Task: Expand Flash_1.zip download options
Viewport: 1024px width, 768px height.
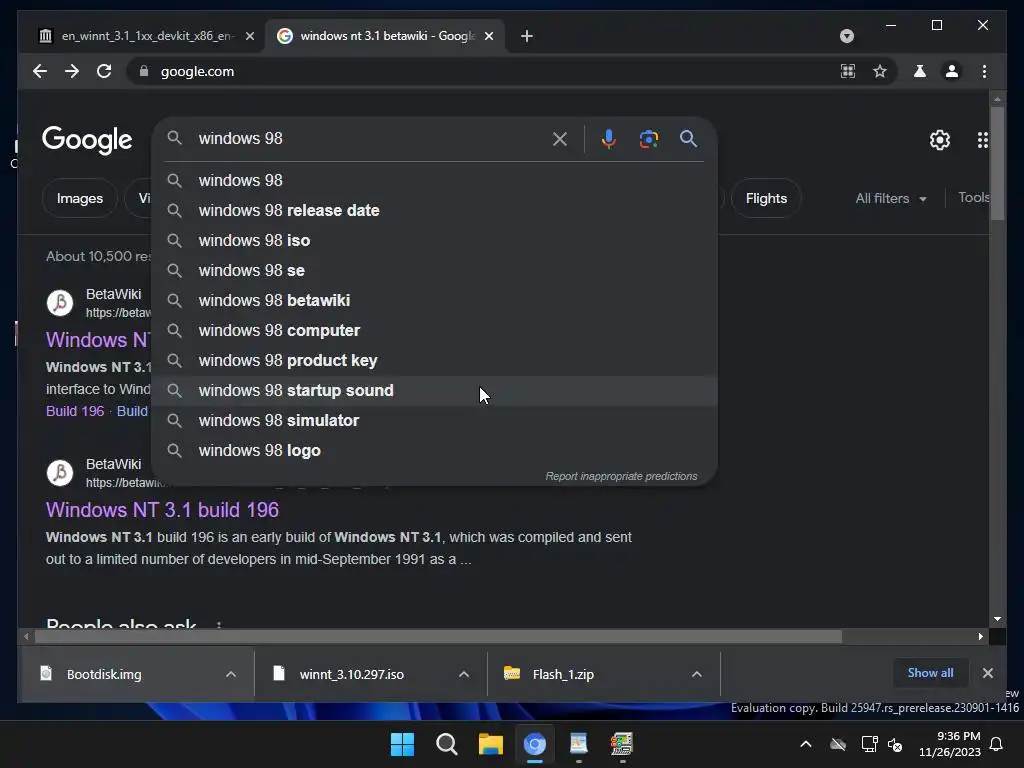Action: coord(696,674)
